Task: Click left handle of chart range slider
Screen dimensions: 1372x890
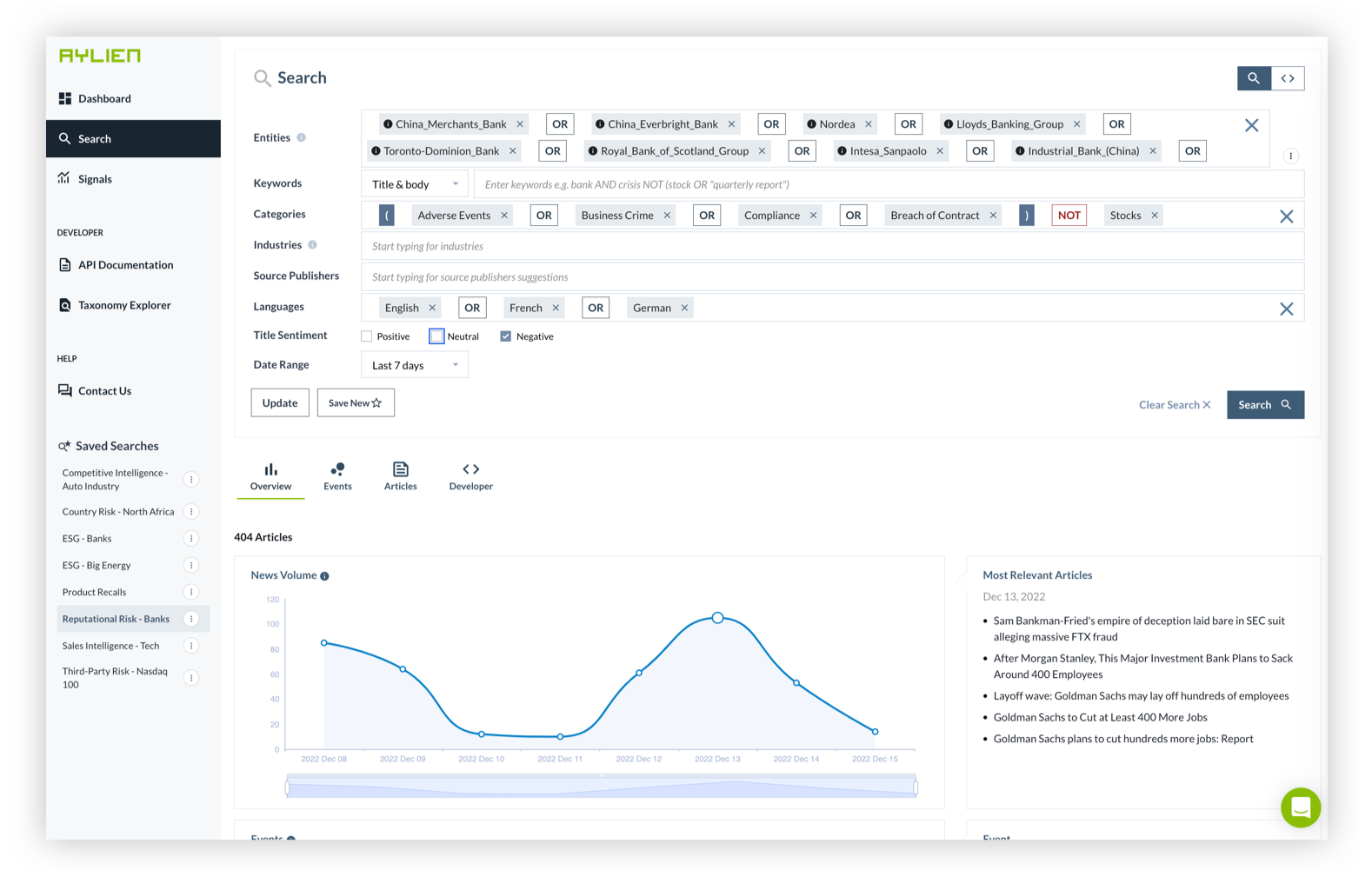Action: 287,787
